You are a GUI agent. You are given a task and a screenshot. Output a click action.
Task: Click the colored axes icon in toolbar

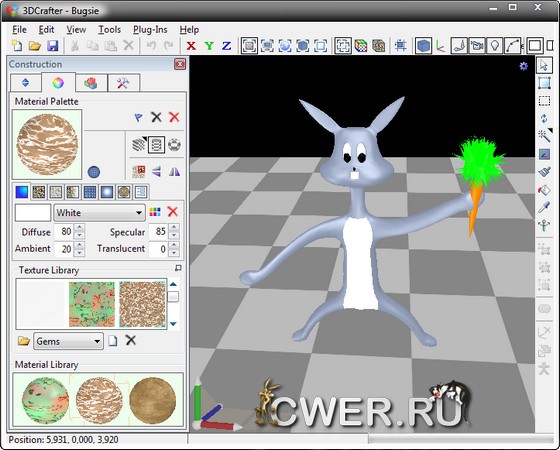coord(440,46)
